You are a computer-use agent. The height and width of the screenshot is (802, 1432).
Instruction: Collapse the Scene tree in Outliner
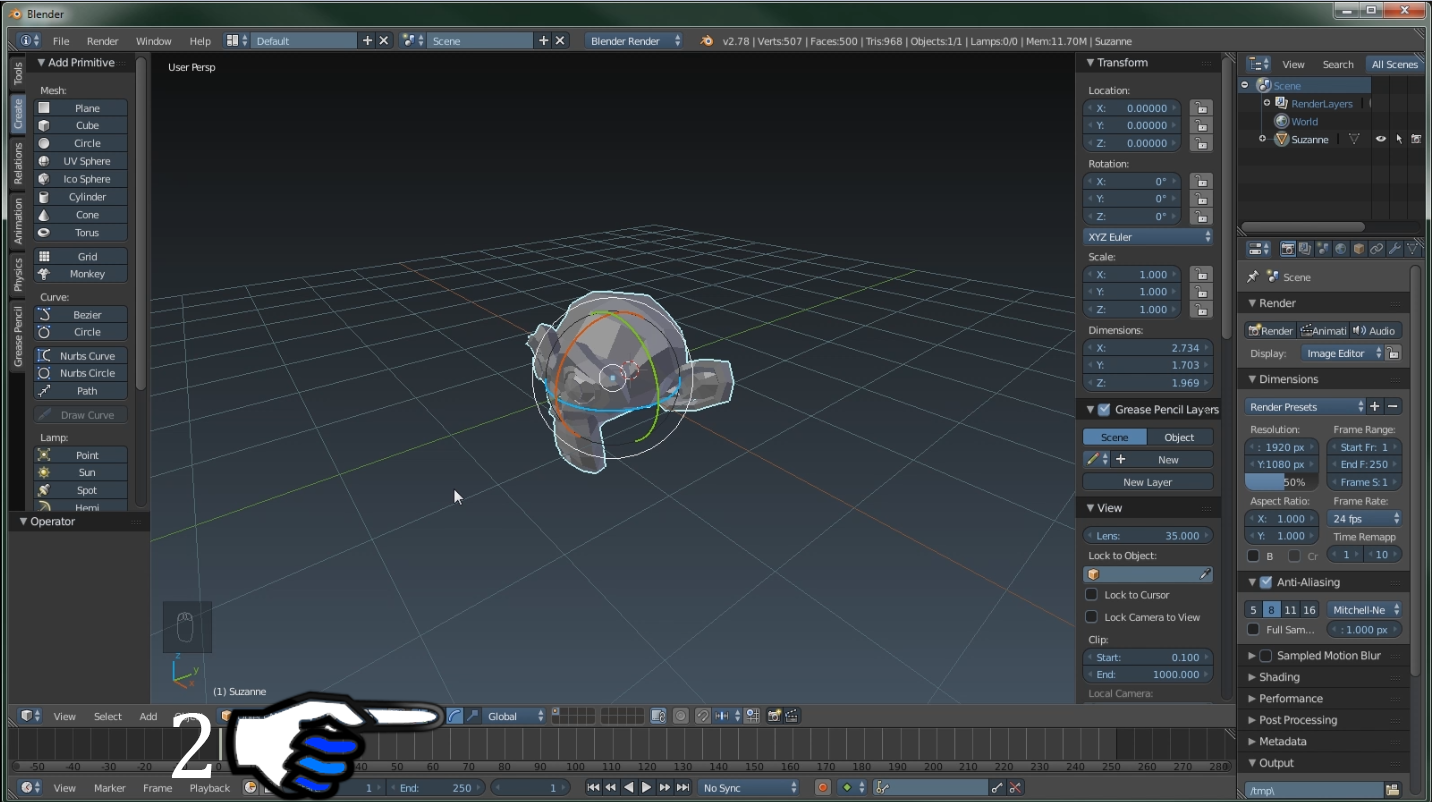(x=1245, y=86)
